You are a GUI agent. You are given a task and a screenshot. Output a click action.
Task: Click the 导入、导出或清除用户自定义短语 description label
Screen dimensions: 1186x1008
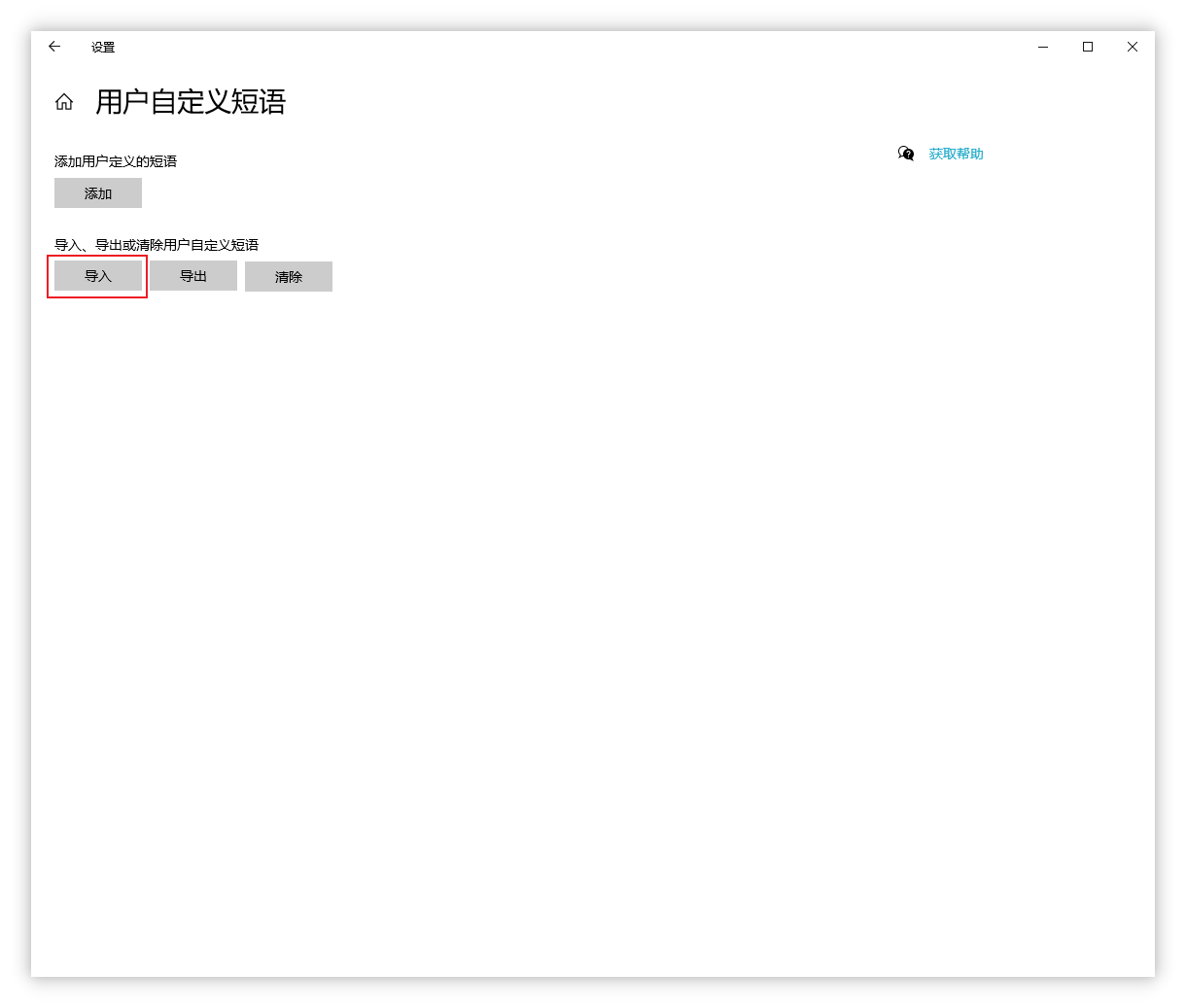(157, 245)
